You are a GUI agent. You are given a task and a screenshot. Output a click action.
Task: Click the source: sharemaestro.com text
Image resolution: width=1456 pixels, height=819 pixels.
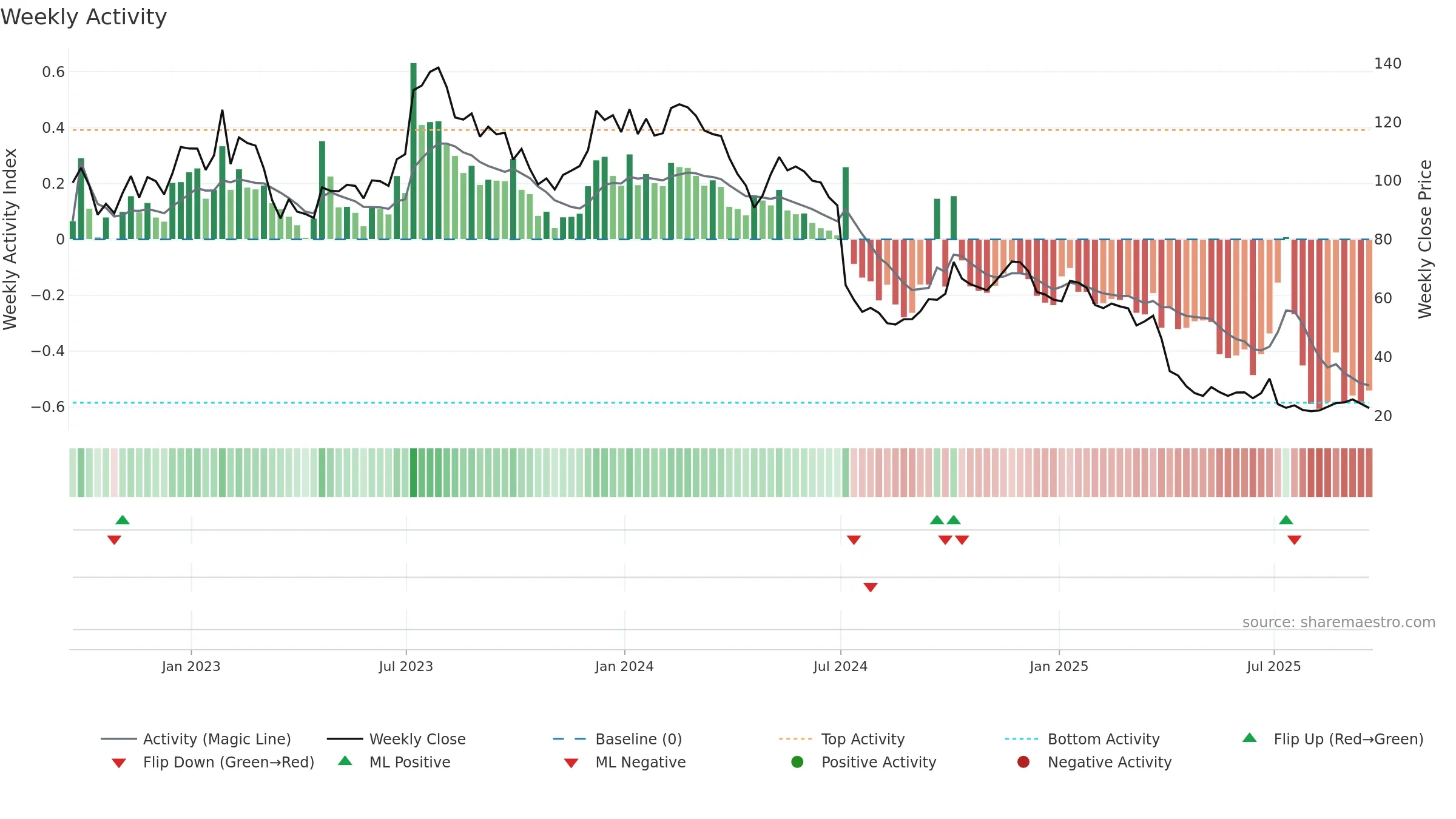(1339, 622)
